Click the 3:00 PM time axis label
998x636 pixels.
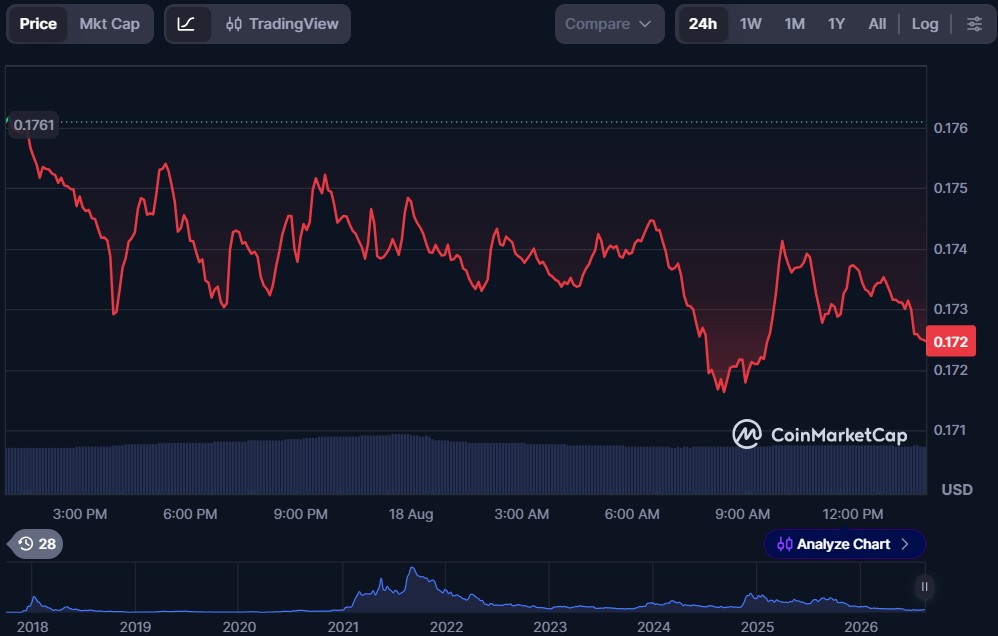point(80,514)
